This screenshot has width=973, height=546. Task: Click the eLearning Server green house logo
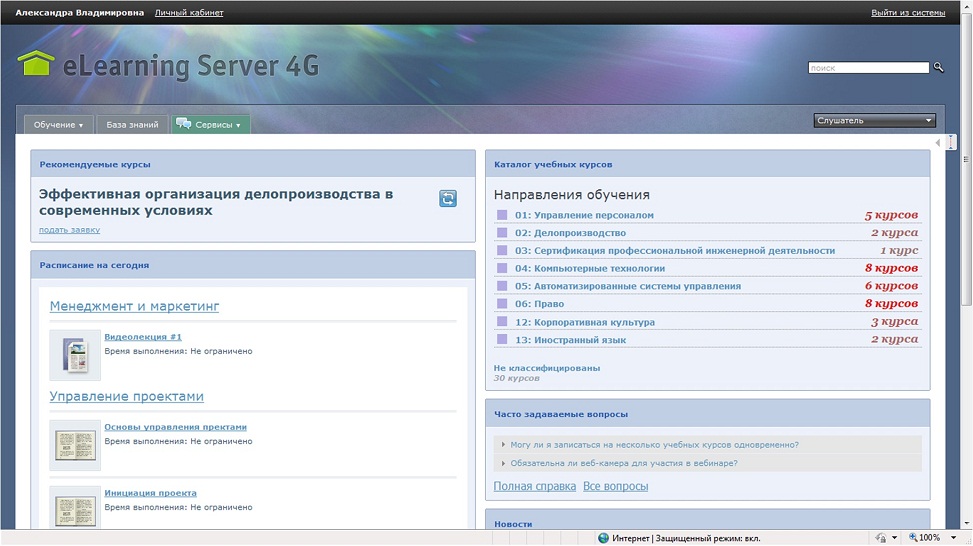point(36,64)
